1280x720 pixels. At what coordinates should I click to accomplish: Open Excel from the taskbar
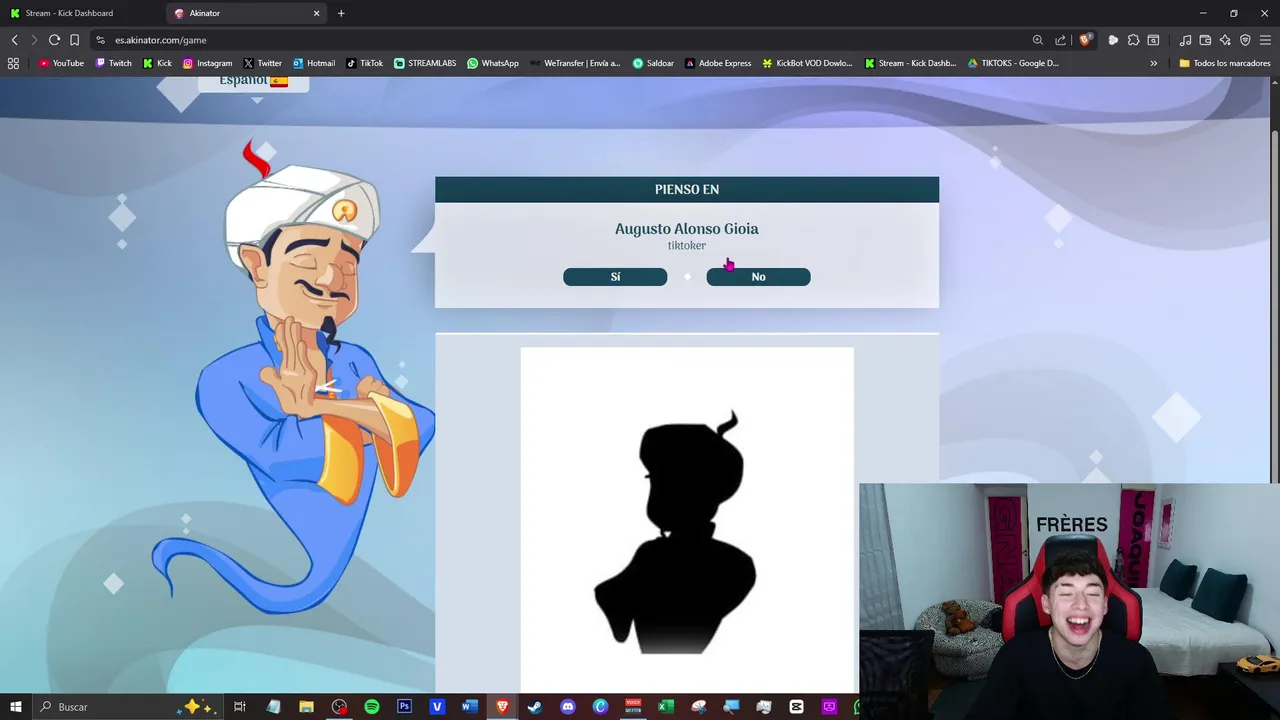click(665, 707)
